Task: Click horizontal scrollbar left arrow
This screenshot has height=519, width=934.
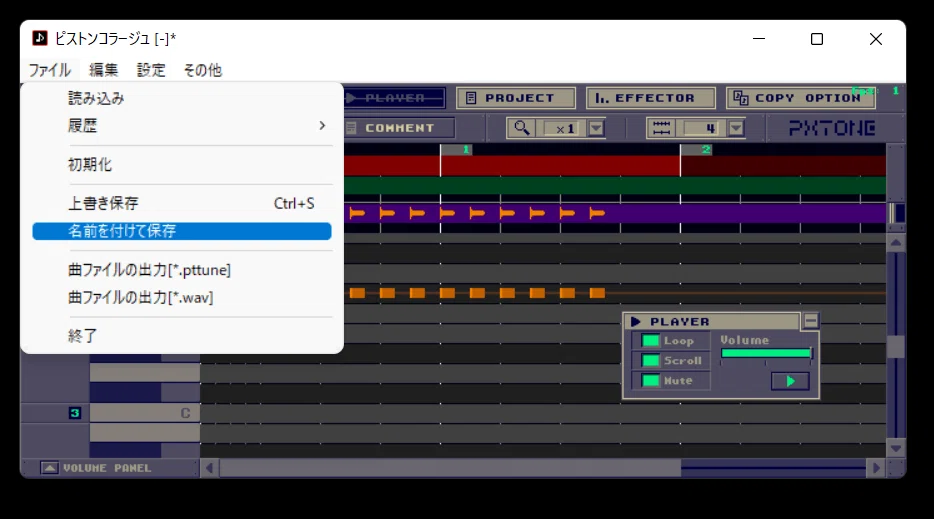Action: pos(210,468)
